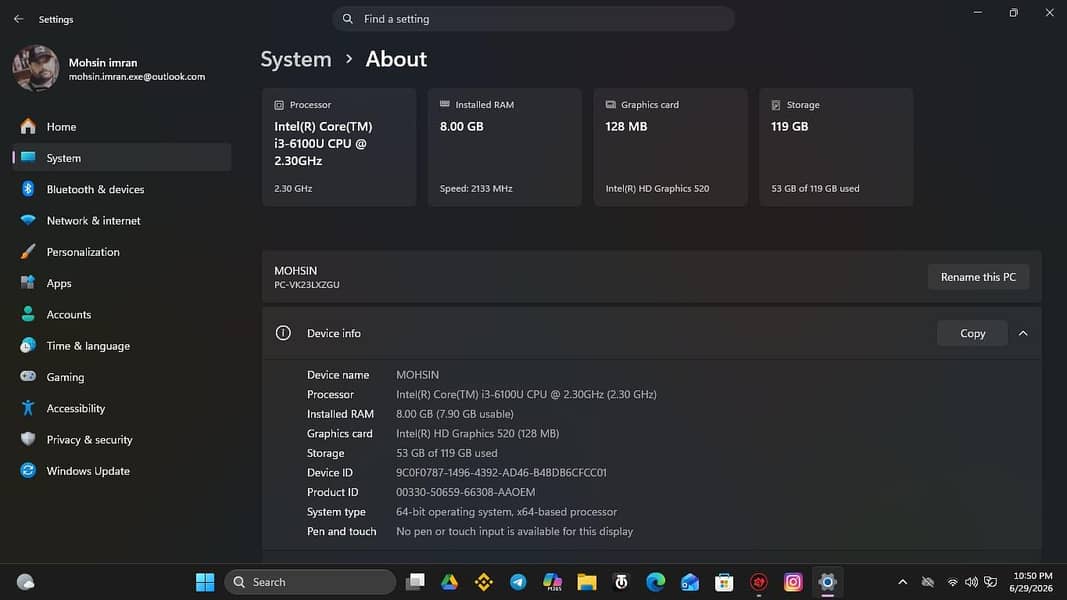1067x600 pixels.
Task: Restore down the Settings window
Action: 1014,12
